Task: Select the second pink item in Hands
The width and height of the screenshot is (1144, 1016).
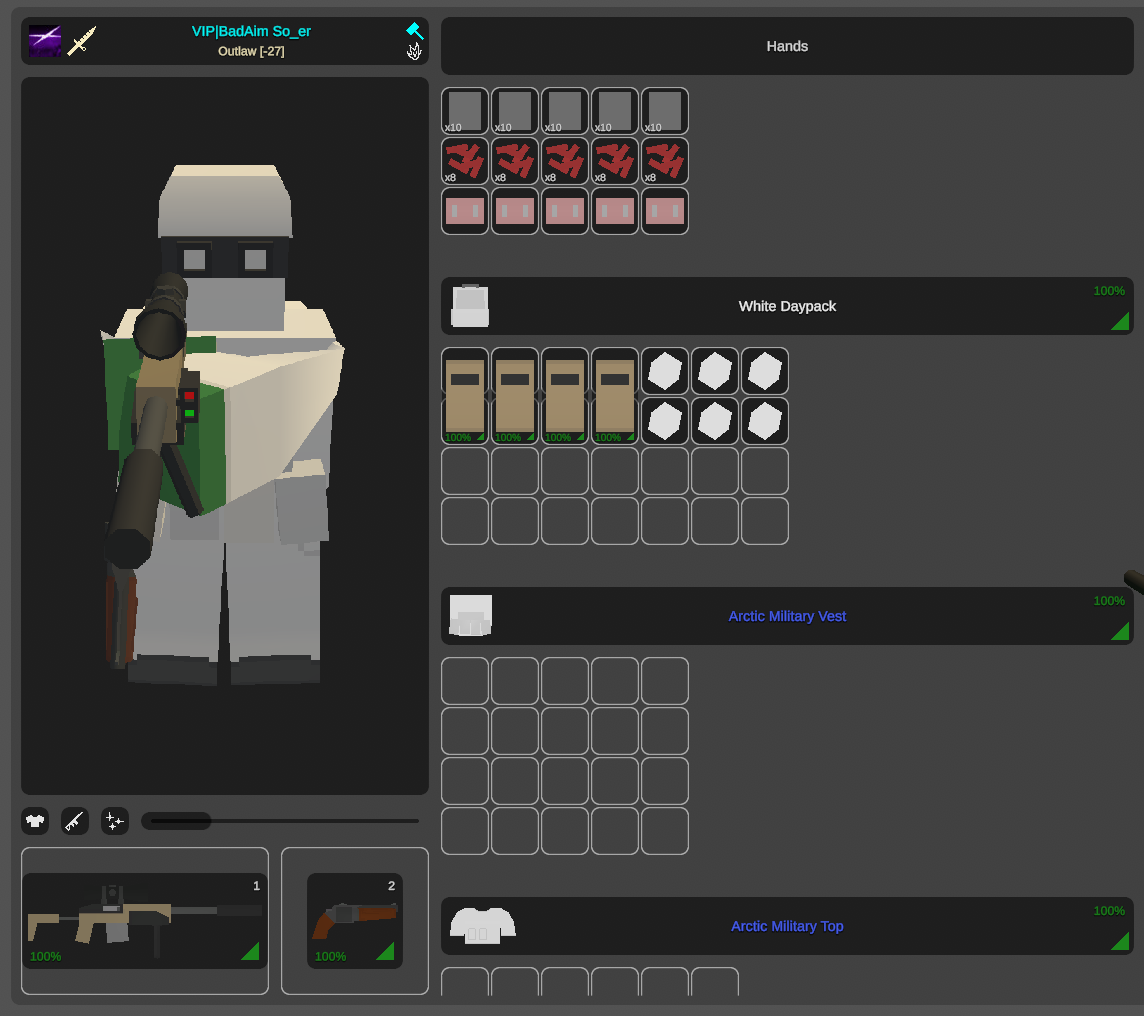Action: 515,211
